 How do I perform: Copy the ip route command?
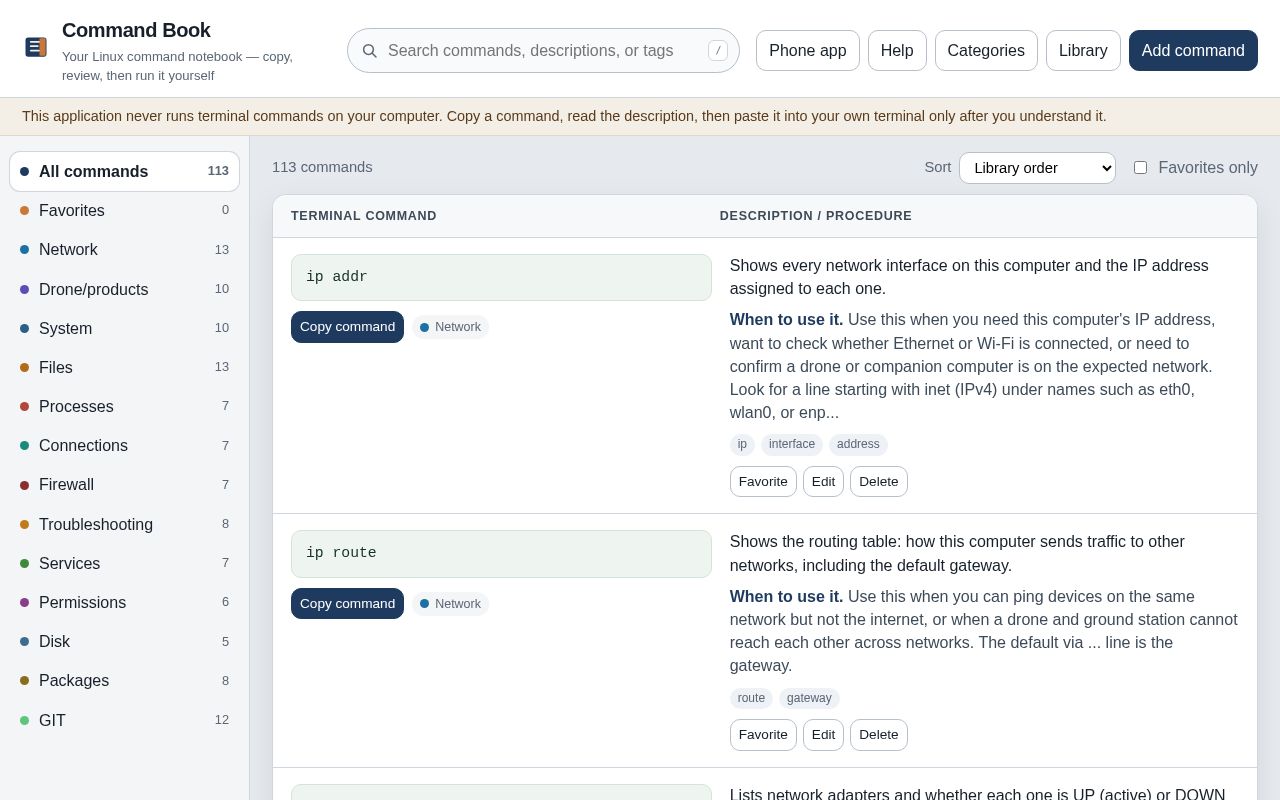347,603
